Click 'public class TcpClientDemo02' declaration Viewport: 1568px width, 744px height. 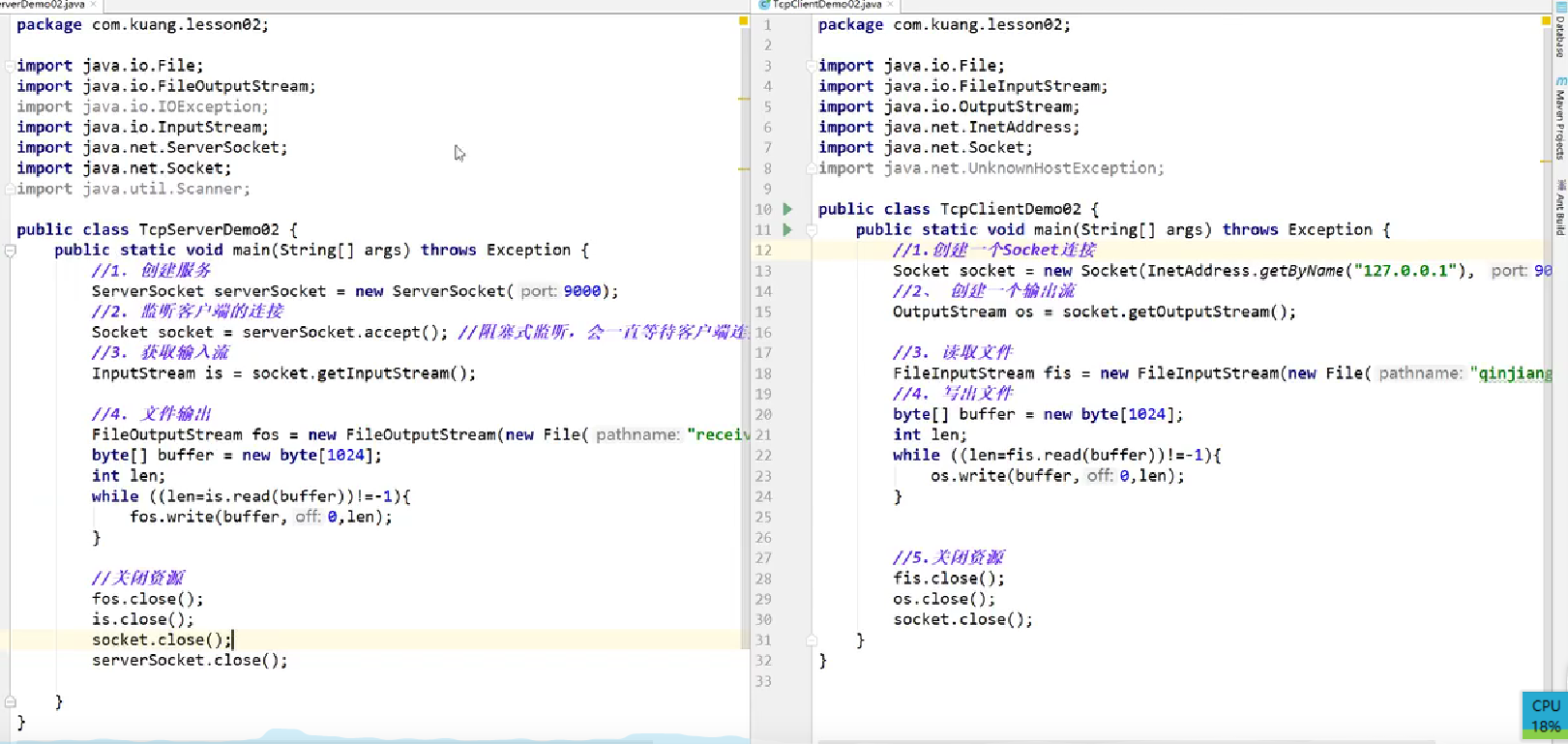click(950, 209)
